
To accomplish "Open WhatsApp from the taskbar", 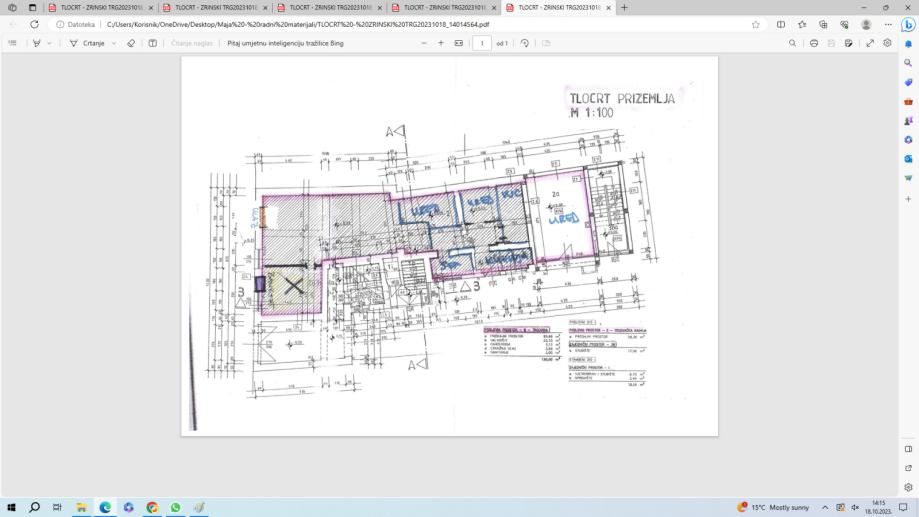I will pos(175,507).
